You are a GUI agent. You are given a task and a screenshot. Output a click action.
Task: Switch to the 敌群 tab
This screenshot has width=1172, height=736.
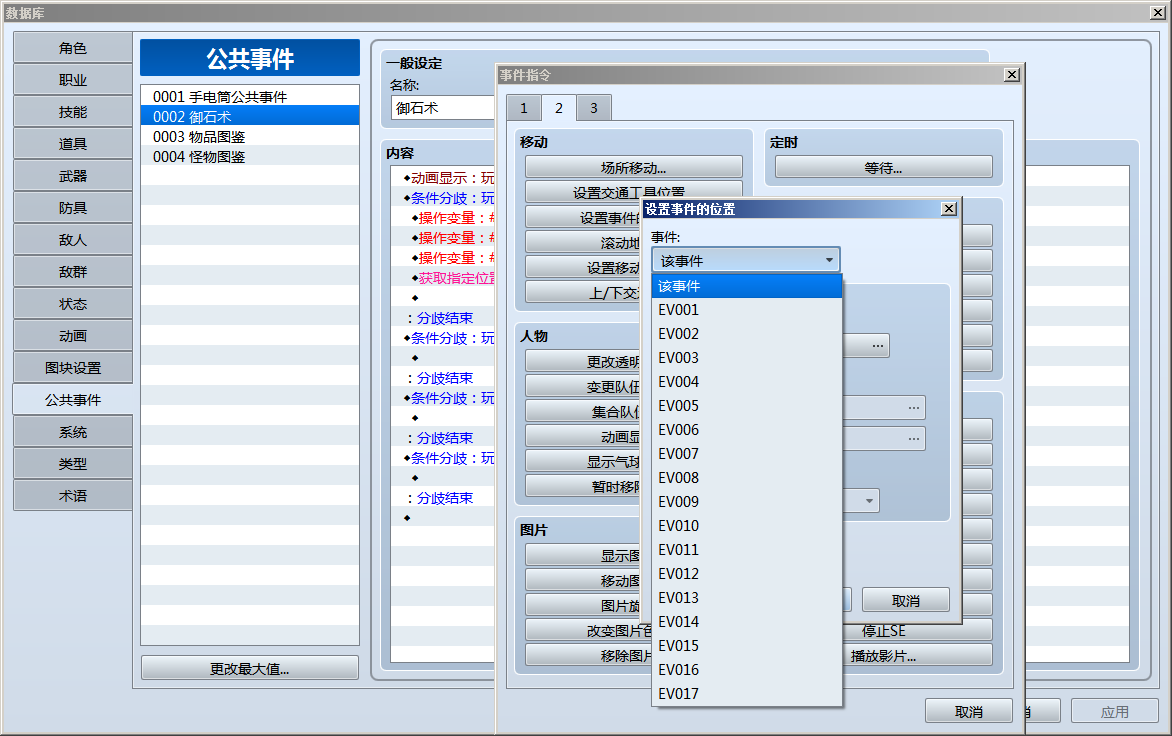pos(73,272)
